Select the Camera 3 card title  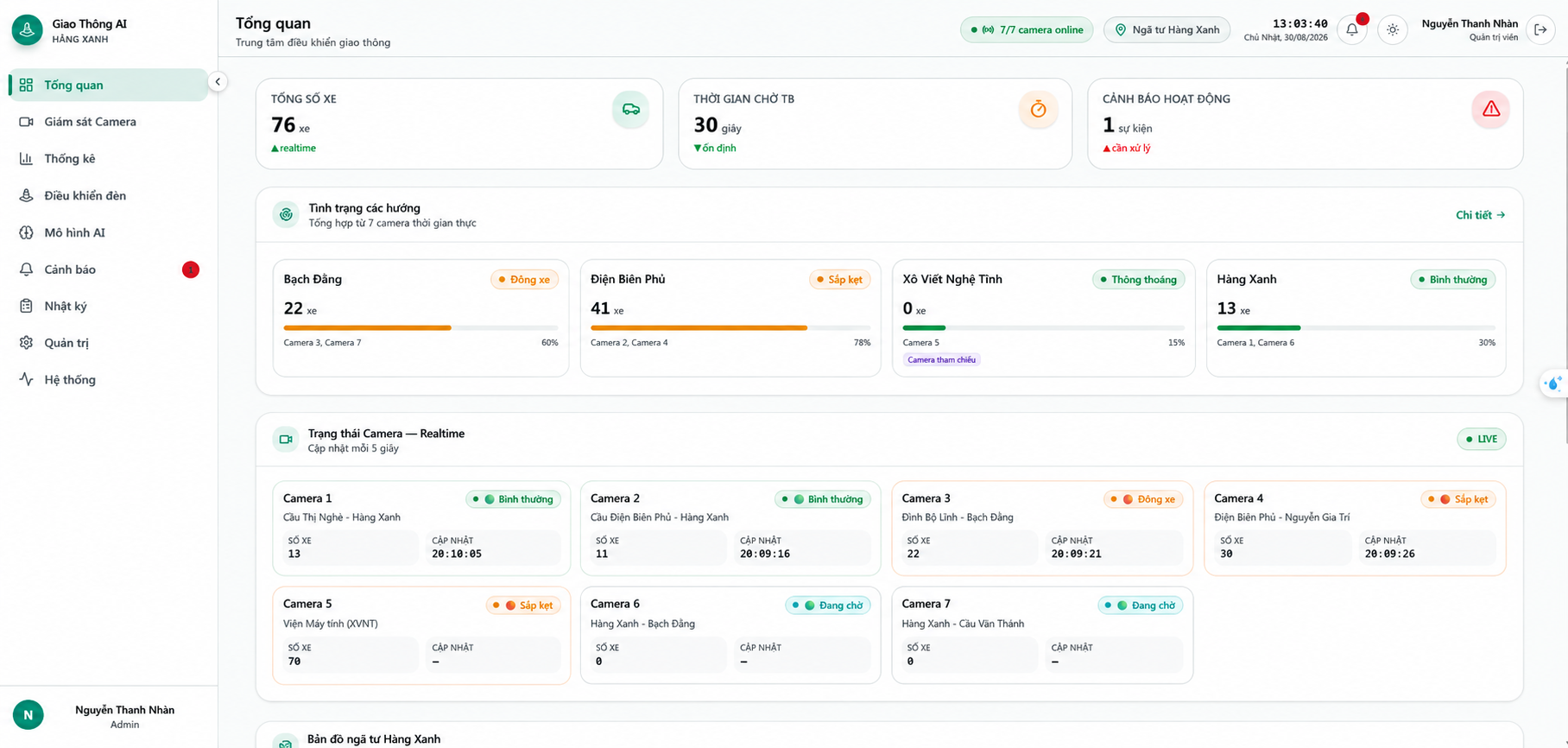[x=926, y=498]
